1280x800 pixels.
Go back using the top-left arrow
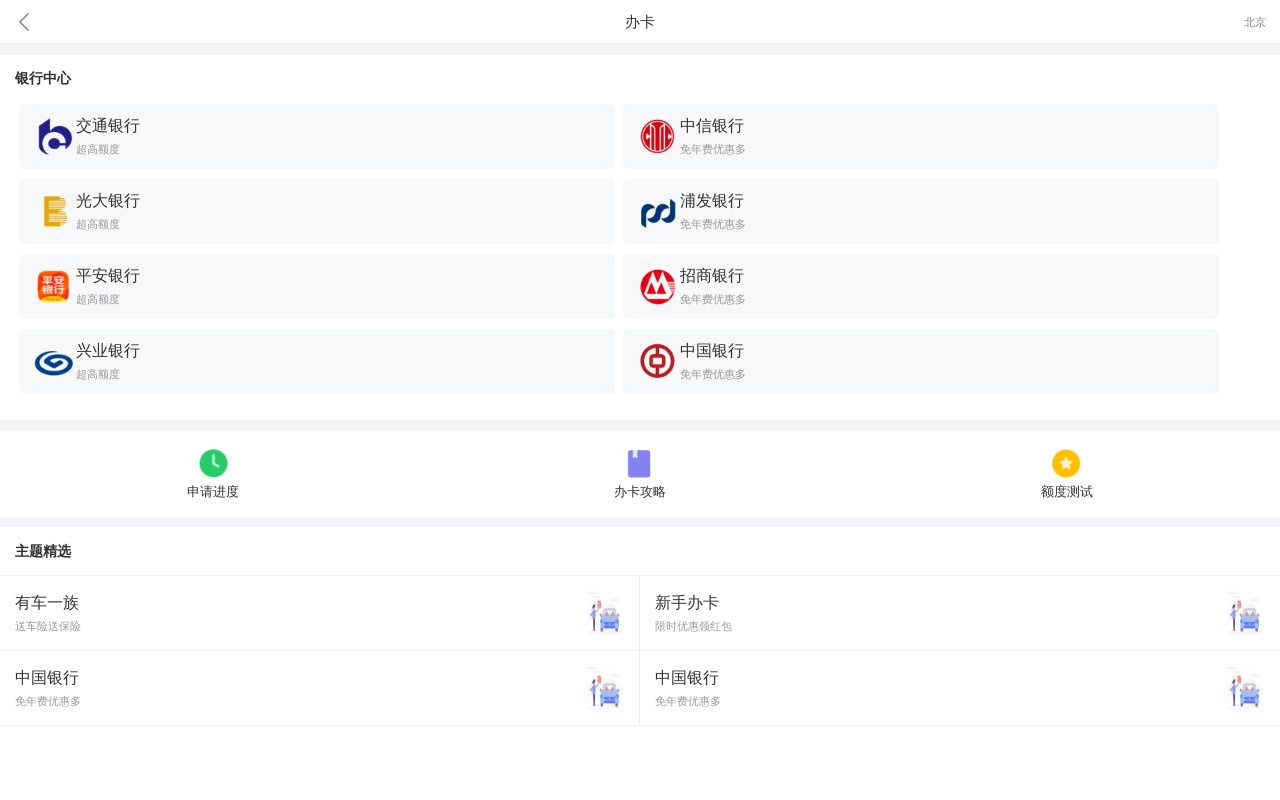(24, 22)
